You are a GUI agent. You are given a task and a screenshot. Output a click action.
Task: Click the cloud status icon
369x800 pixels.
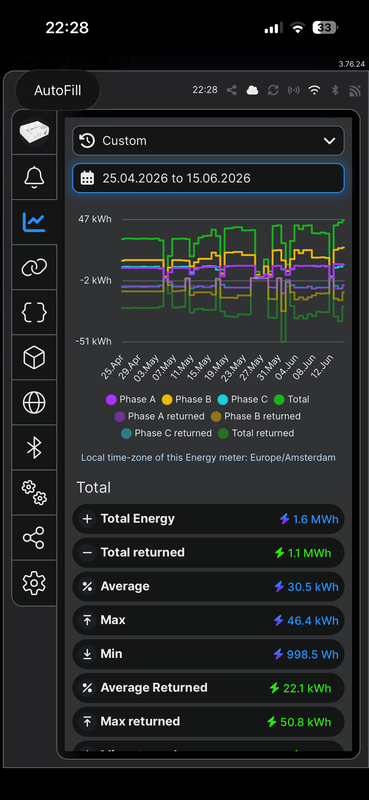click(x=252, y=90)
